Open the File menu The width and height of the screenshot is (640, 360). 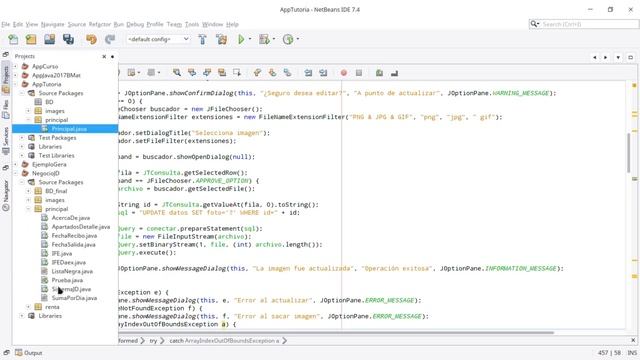pyautogui.click(x=6, y=24)
